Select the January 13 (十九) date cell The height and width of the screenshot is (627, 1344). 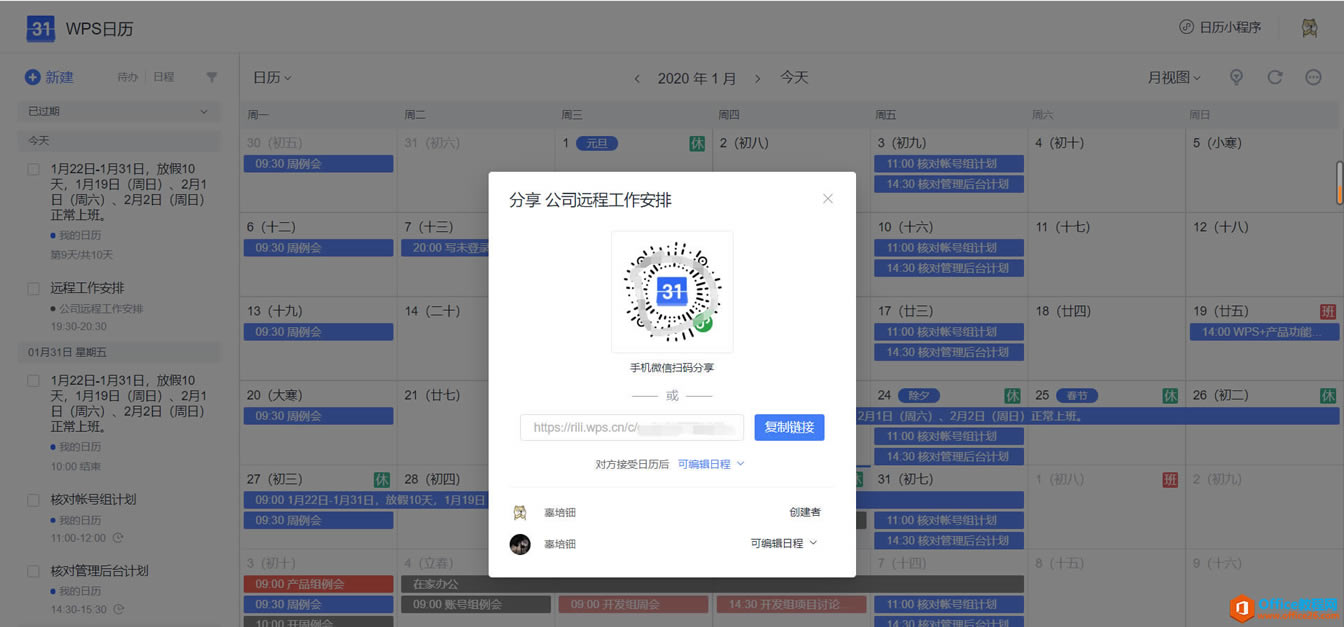tap(318, 338)
